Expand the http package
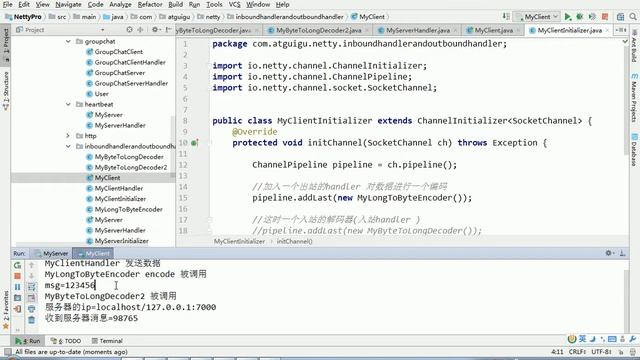 (68, 136)
